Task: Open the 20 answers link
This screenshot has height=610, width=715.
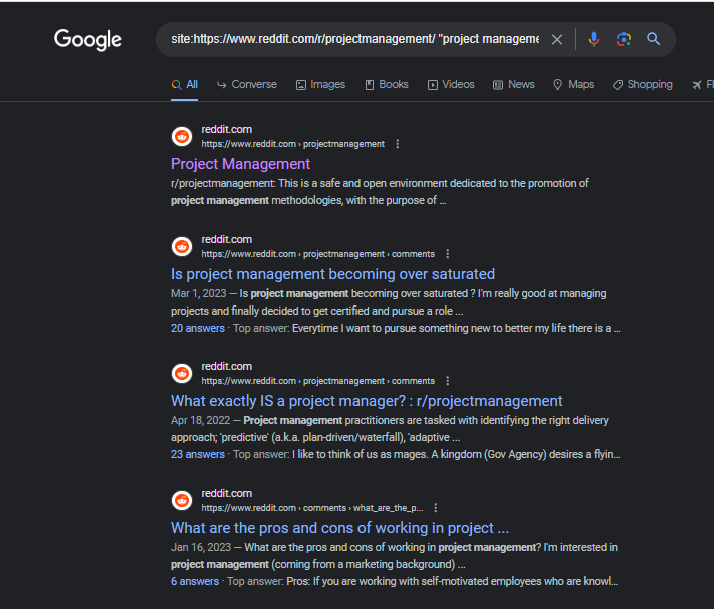Action: 198,329
